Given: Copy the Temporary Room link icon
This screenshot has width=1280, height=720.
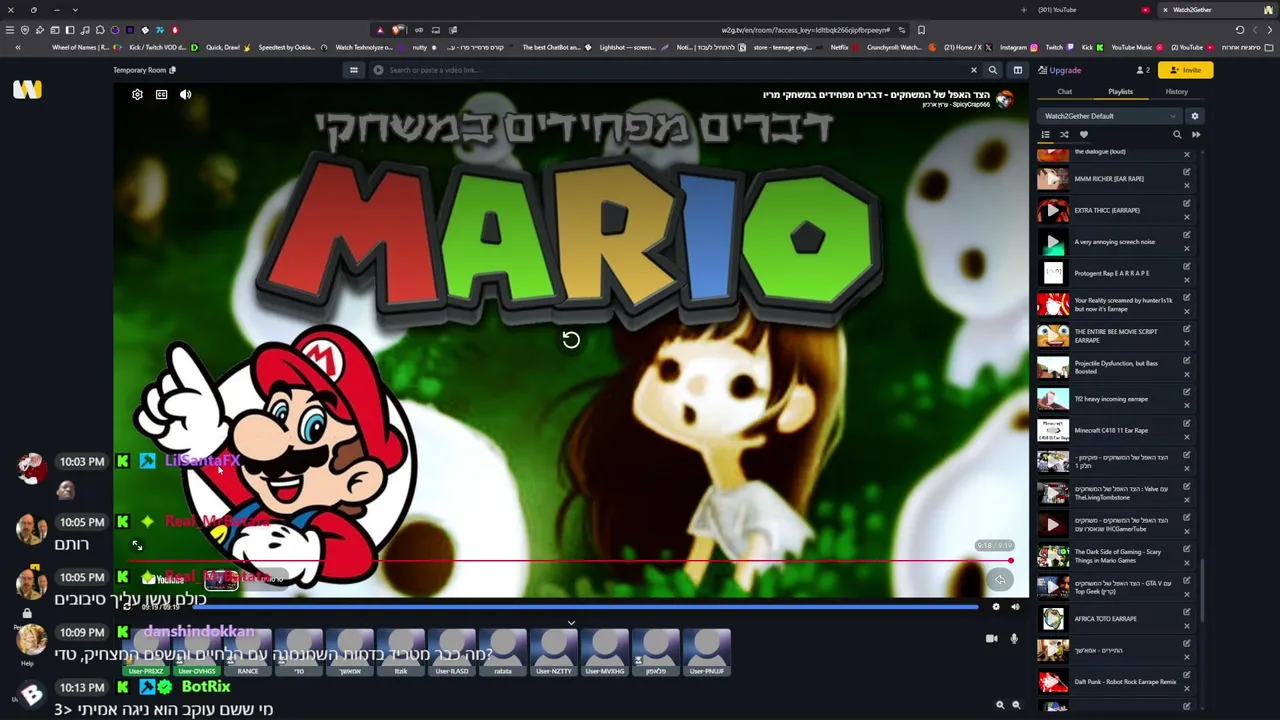Looking at the screenshot, I should [x=172, y=70].
